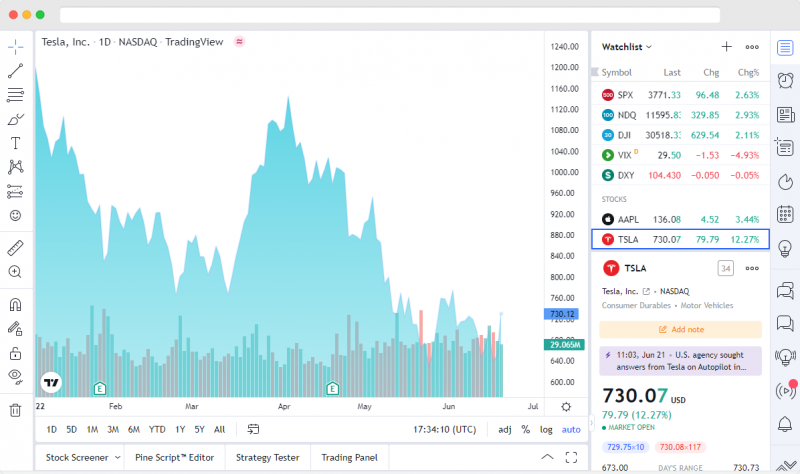Image resolution: width=800 pixels, height=474 pixels.
Task: Select the AAPL row in the watchlist
Action: pos(680,219)
